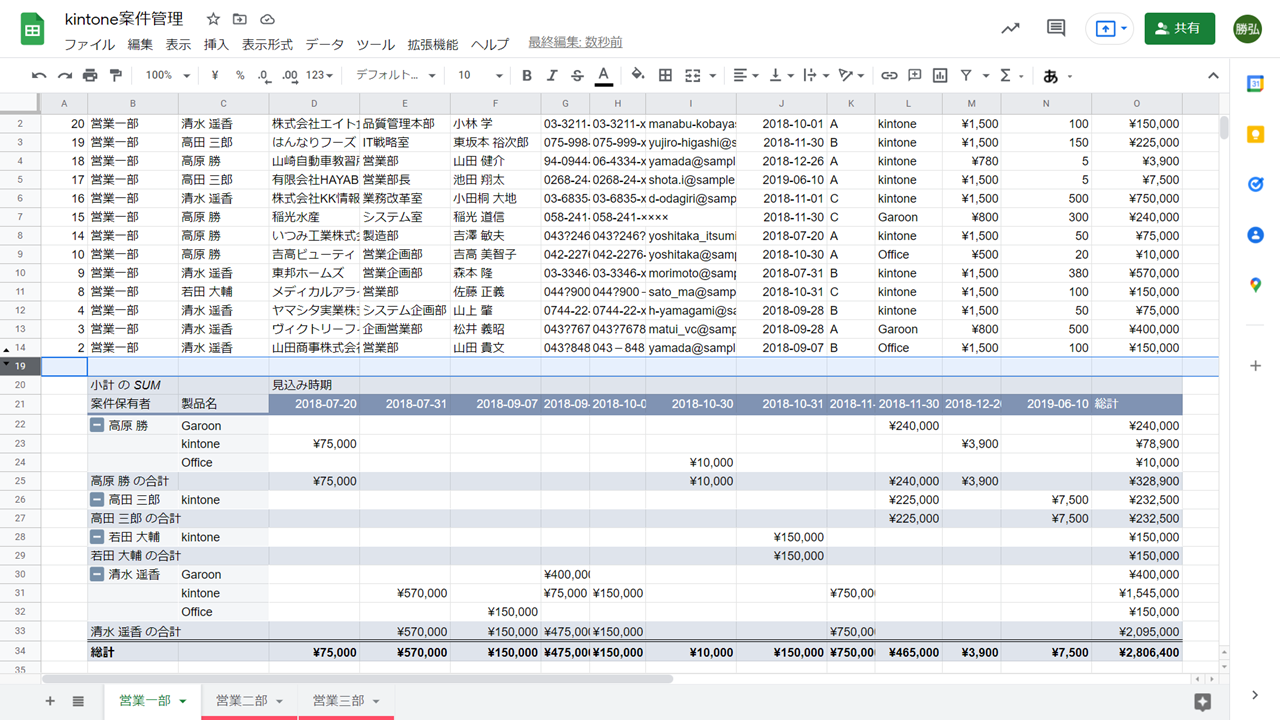Format as percent
The height and width of the screenshot is (720, 1280).
coord(240,75)
